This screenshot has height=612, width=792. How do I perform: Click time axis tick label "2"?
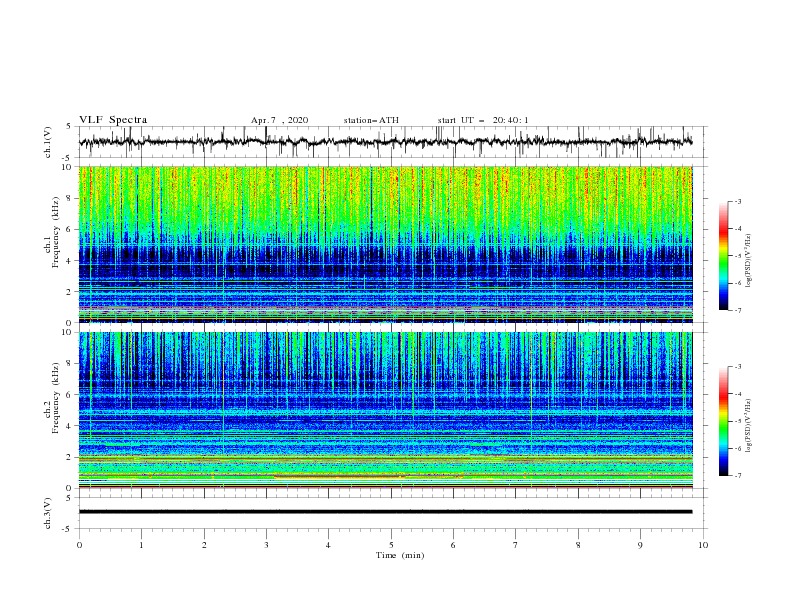[x=204, y=545]
